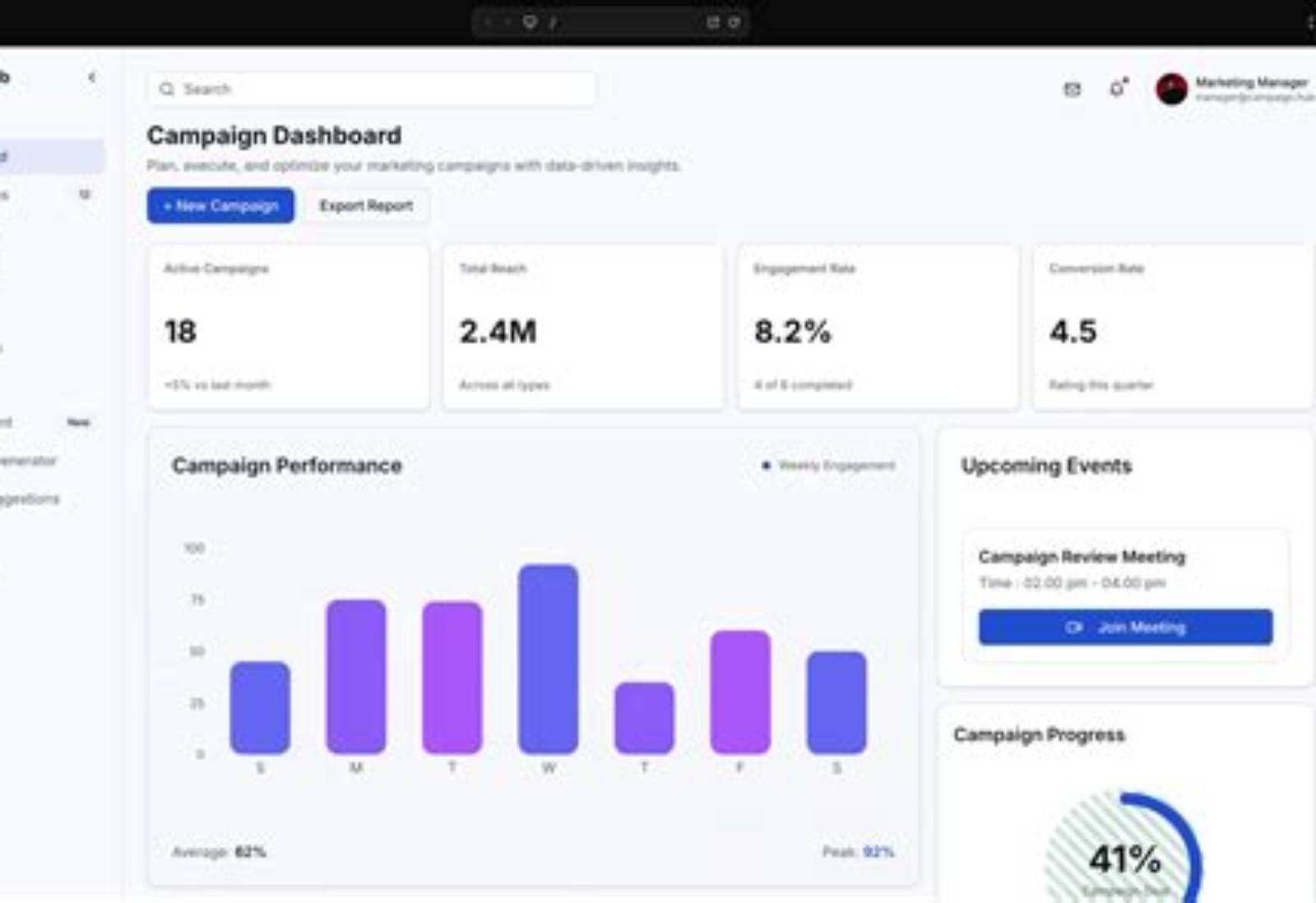The height and width of the screenshot is (903, 1316).
Task: Select the Engagement Rate value 8.2%
Action: point(792,331)
